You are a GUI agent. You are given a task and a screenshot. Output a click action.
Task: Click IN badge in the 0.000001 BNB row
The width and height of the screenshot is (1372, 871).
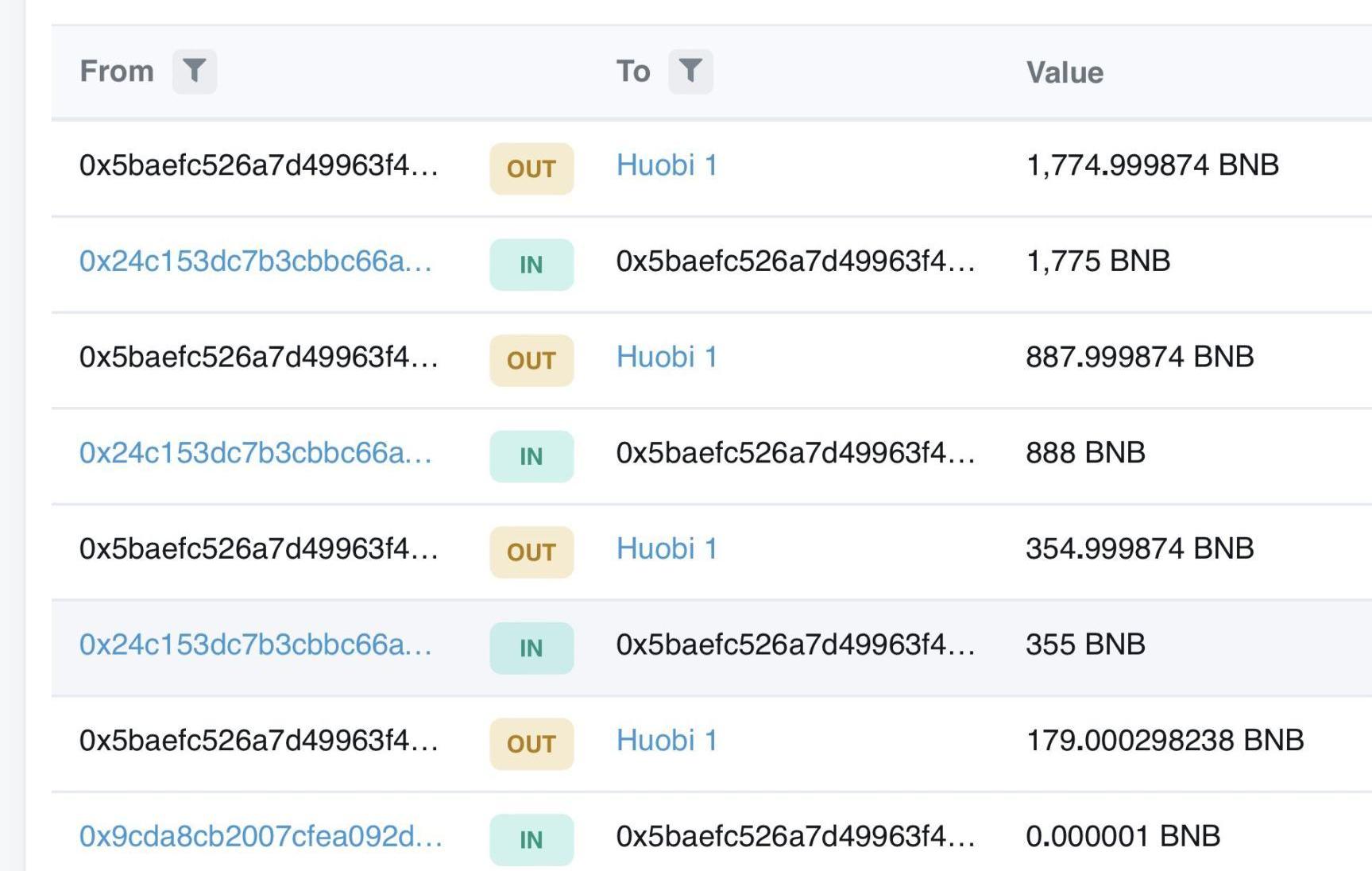[x=531, y=839]
